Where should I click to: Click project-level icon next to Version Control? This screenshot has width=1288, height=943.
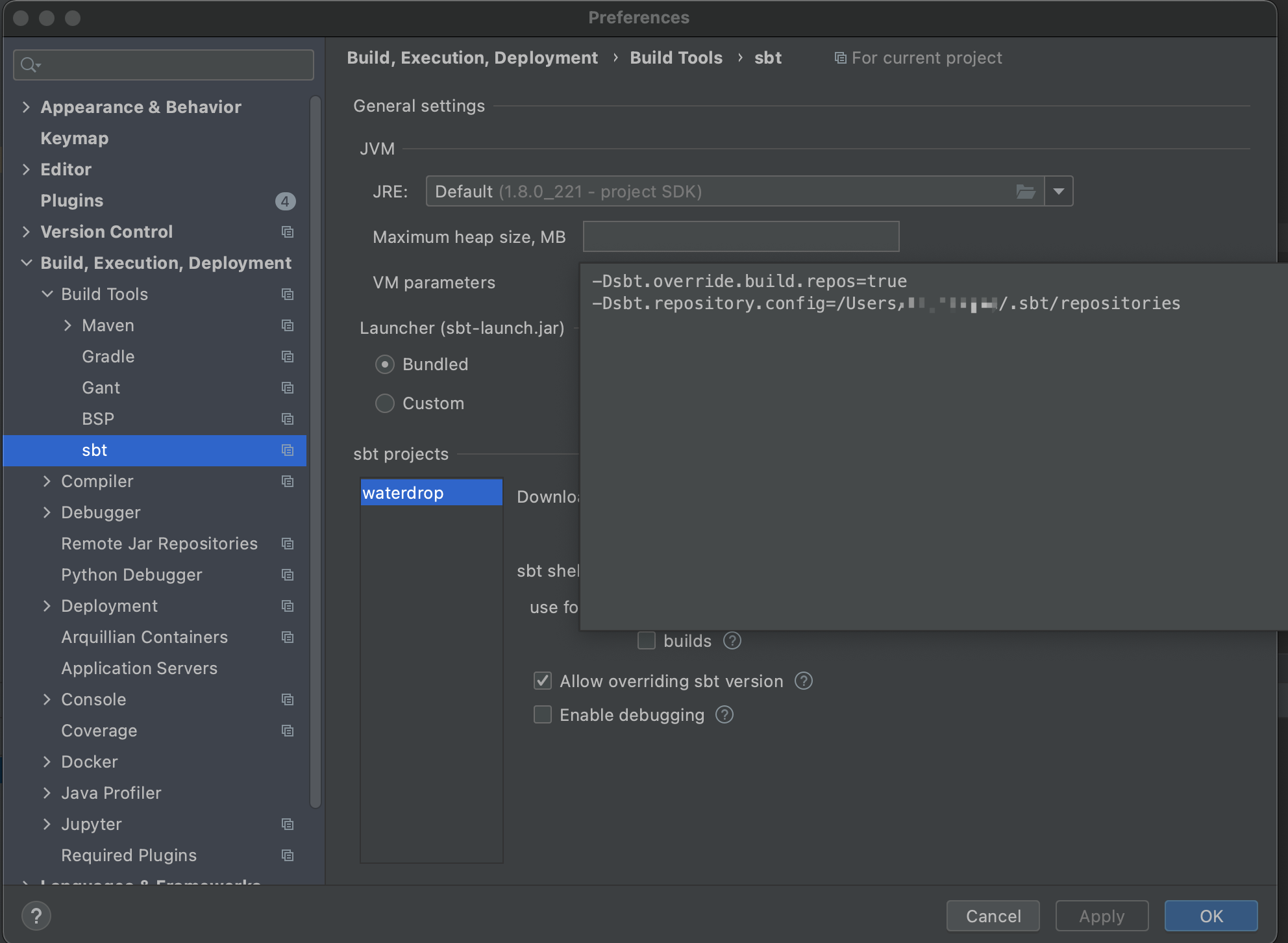[x=288, y=232]
